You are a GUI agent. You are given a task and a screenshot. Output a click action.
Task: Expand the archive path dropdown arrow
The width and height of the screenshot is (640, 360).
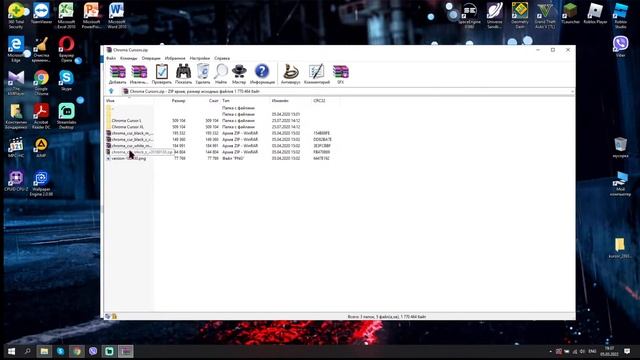572,91
